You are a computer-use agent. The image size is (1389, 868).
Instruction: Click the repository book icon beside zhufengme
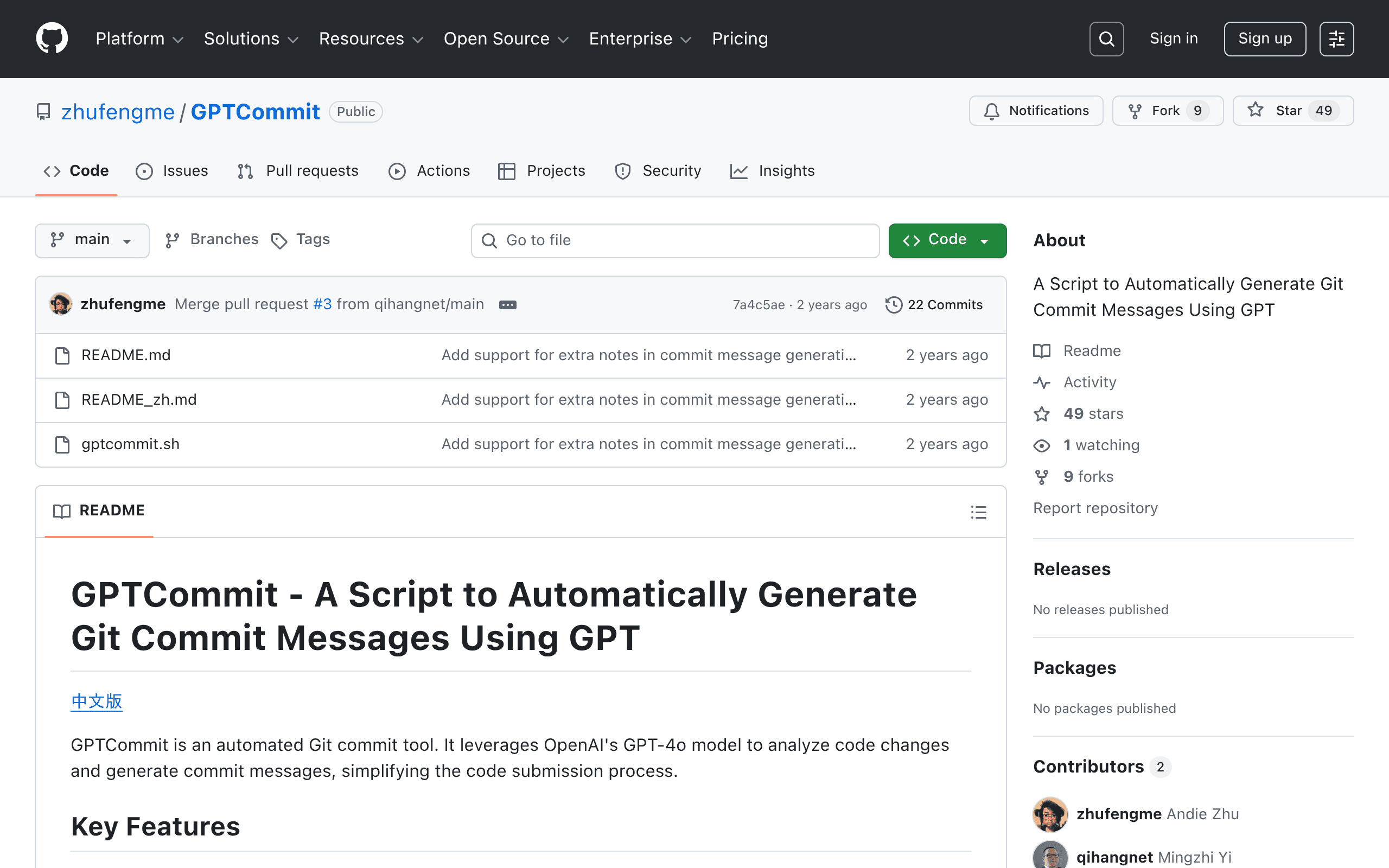[x=43, y=111]
